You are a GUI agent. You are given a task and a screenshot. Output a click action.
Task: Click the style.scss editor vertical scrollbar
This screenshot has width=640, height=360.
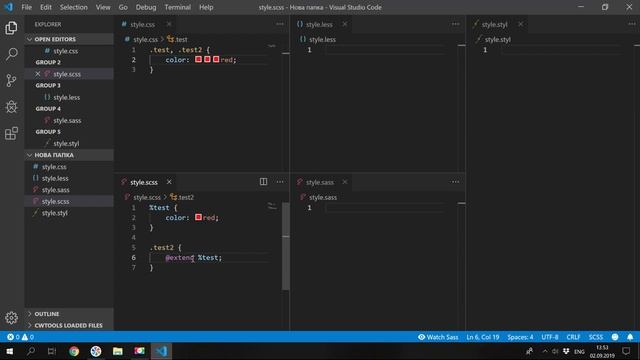[x=286, y=246]
